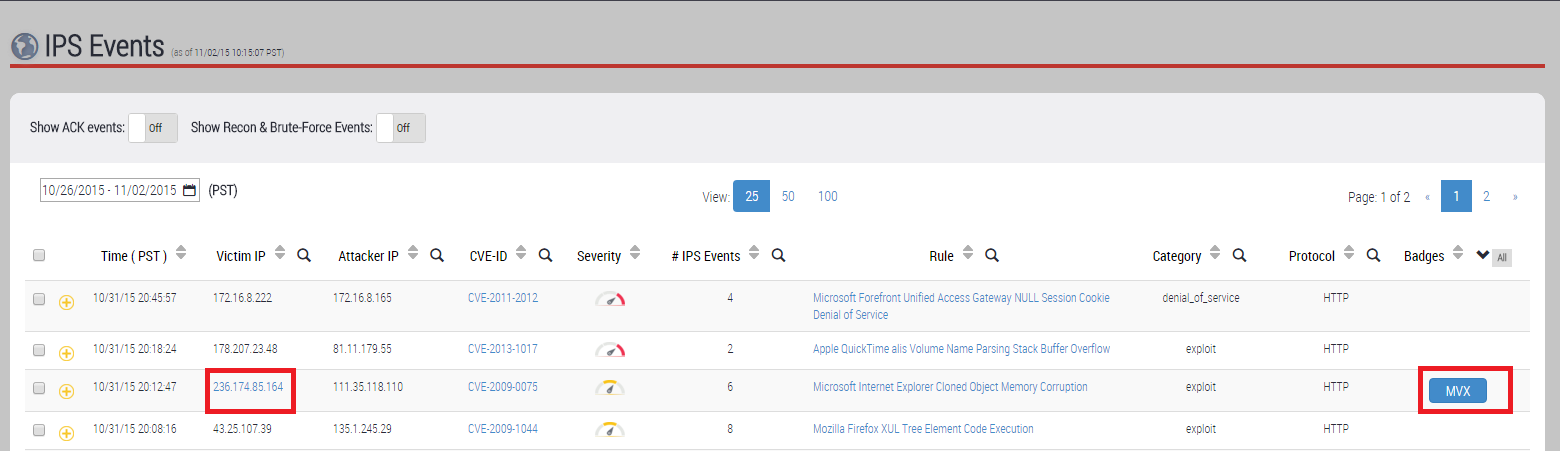The image size is (1560, 451).
Task: Expand the 10/31/15 20:12:47 event row
Action: coord(67,390)
